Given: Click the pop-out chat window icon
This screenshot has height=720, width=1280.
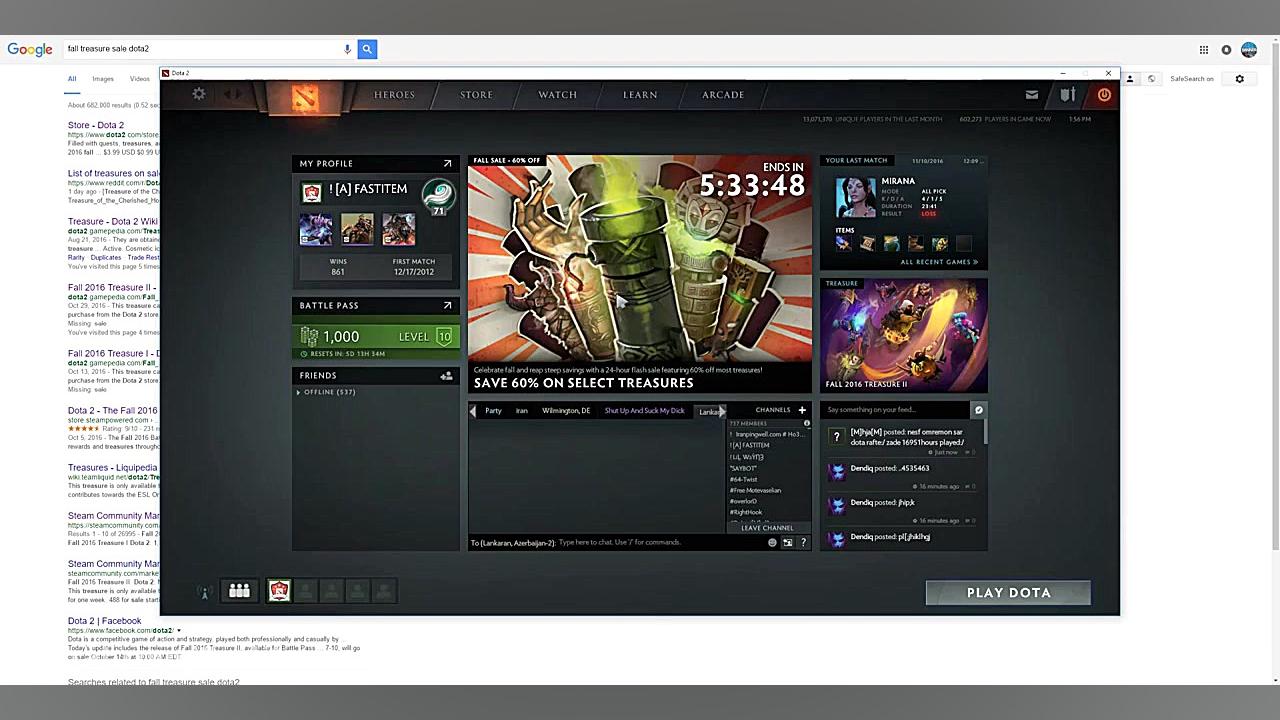Looking at the screenshot, I should (x=788, y=543).
